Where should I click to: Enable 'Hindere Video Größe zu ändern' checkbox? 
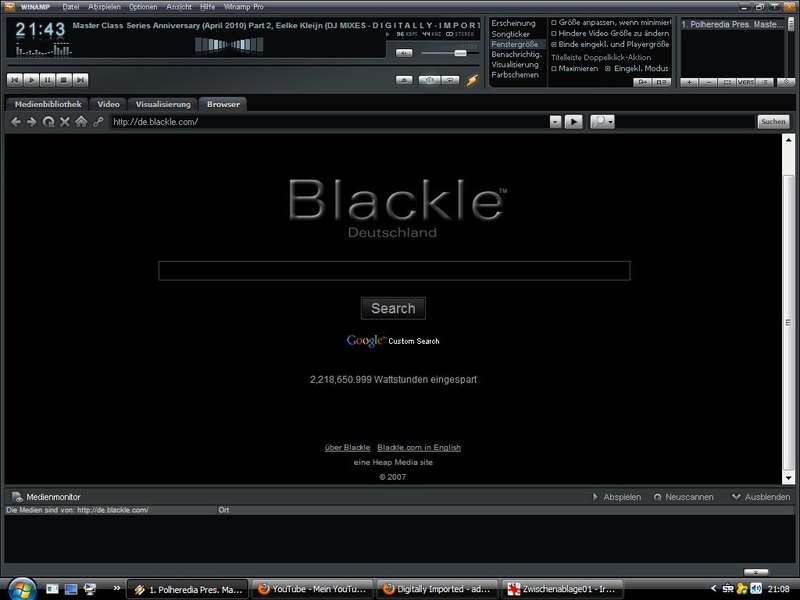(x=554, y=33)
